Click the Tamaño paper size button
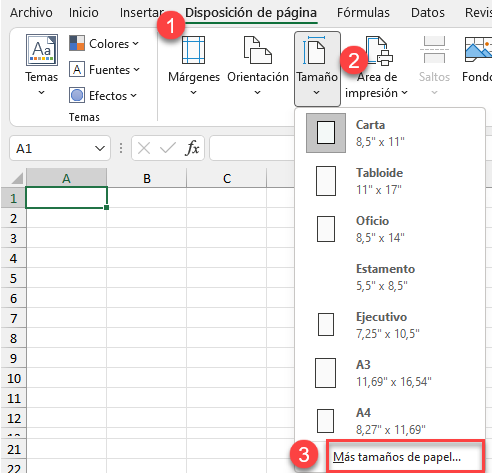 click(x=317, y=69)
